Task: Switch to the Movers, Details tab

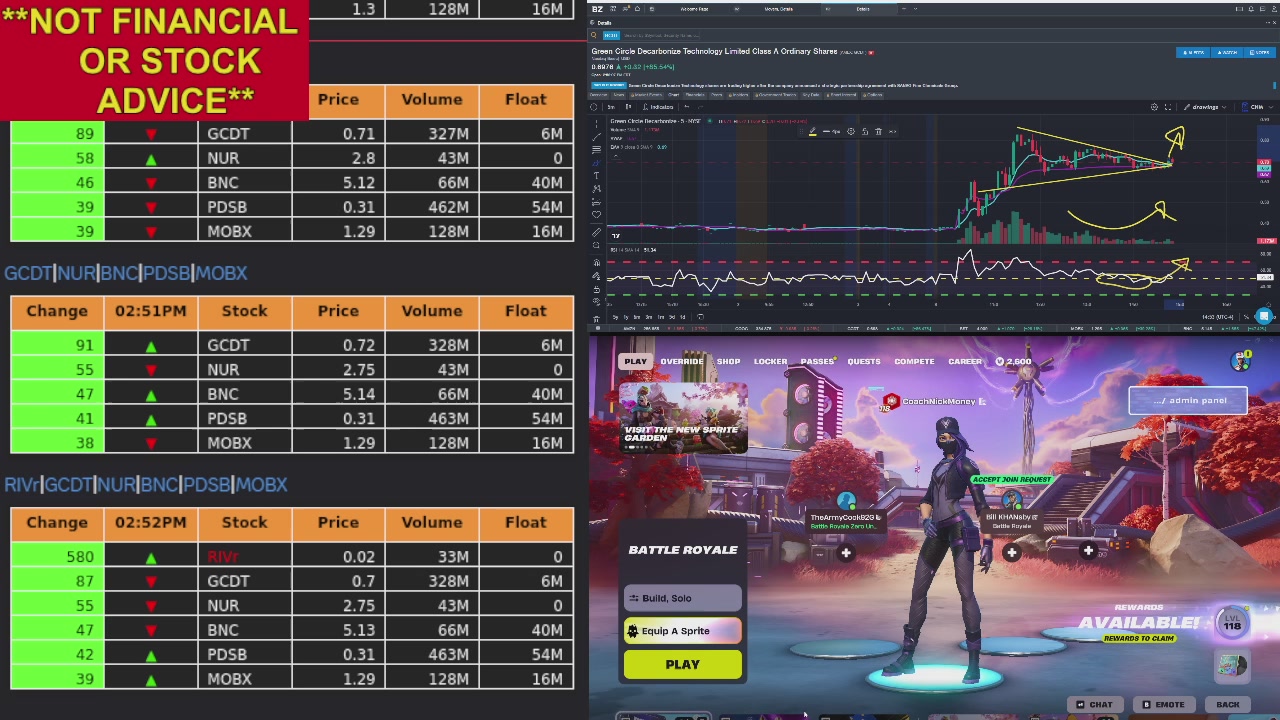Action: point(778,9)
